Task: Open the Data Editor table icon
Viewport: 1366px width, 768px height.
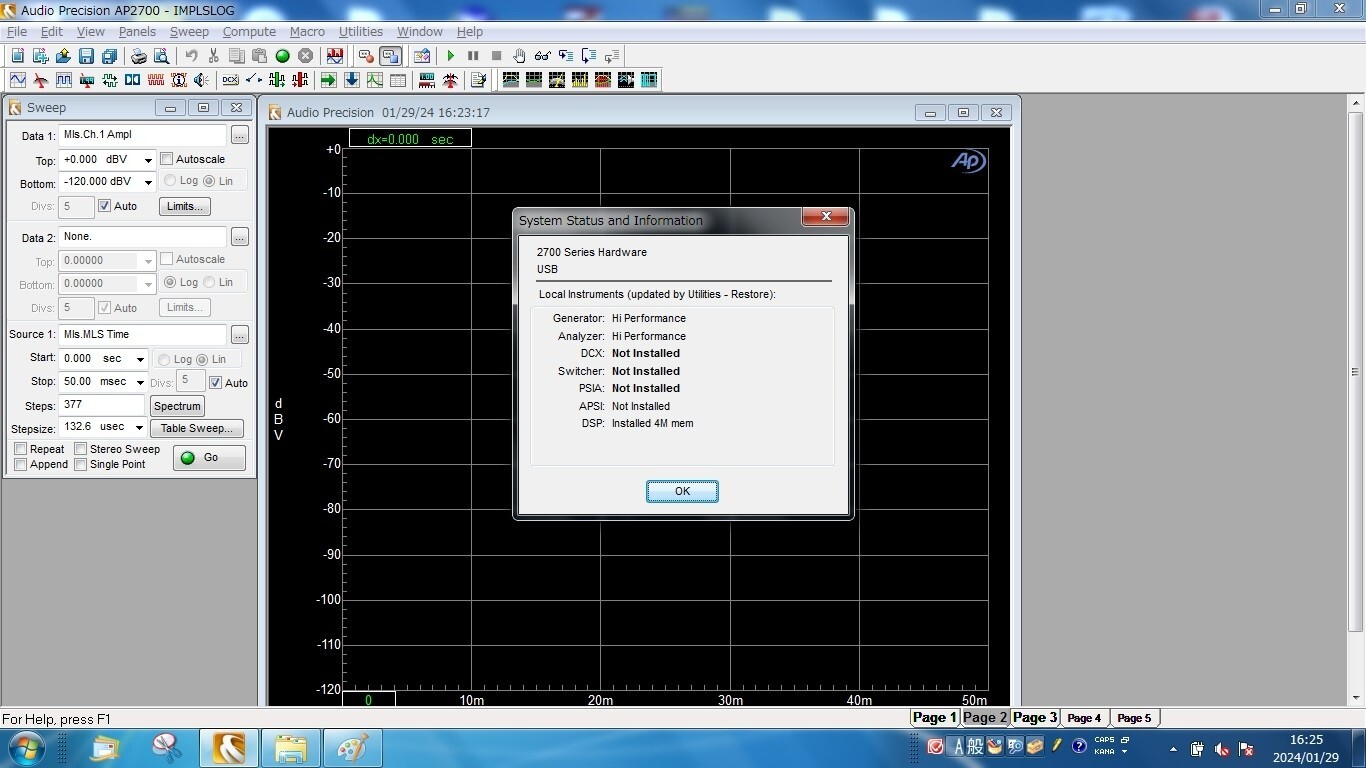Action: point(396,80)
